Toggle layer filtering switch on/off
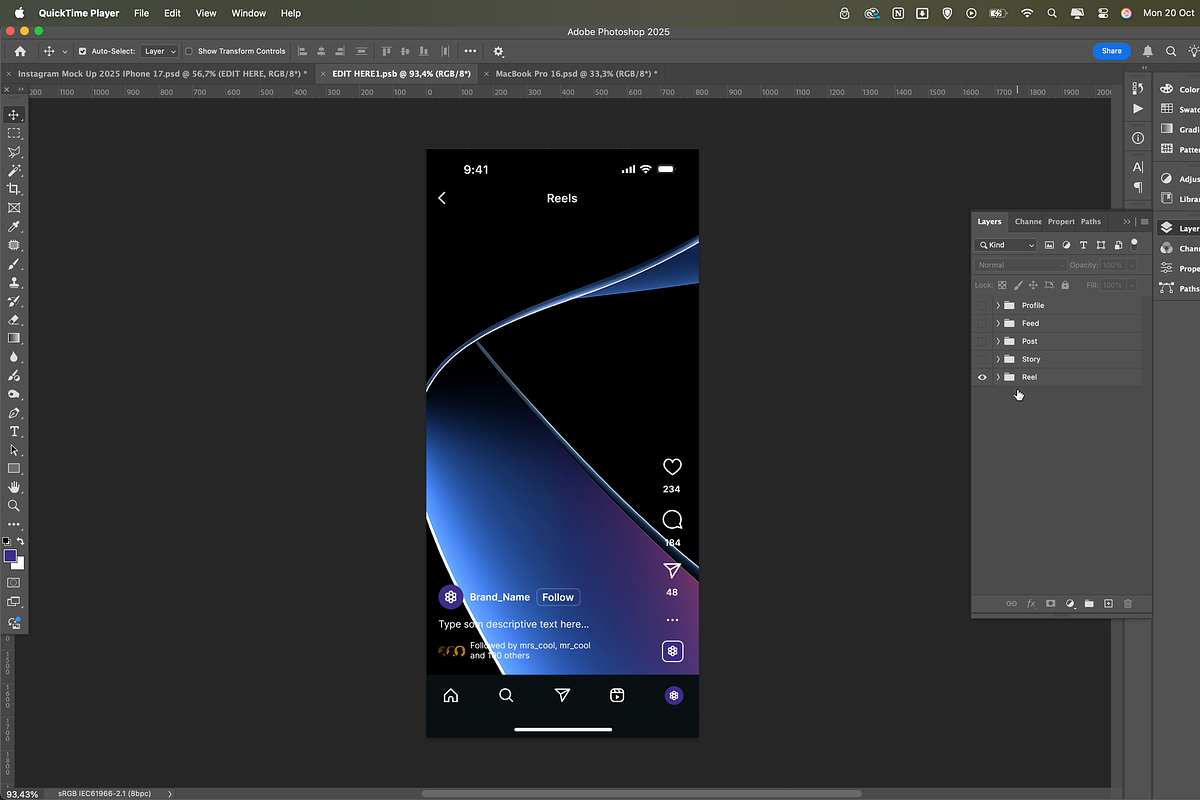Screen dimensions: 1200x800 coord(1134,243)
